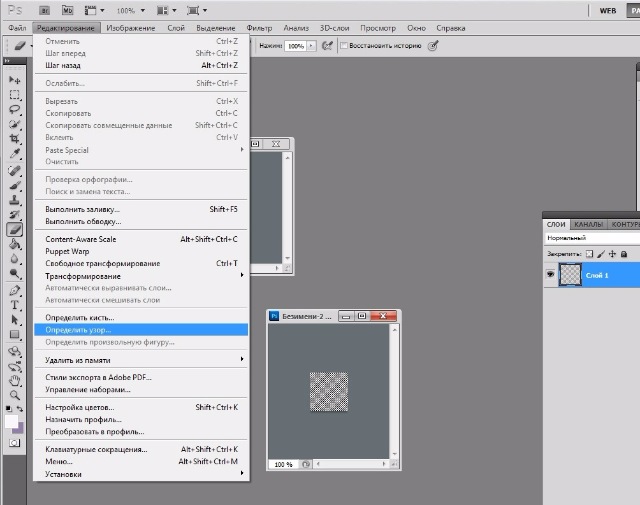Viewport: 640px width, 505px height.
Task: Choose Определить узор... from the menu
Action: (x=140, y=329)
